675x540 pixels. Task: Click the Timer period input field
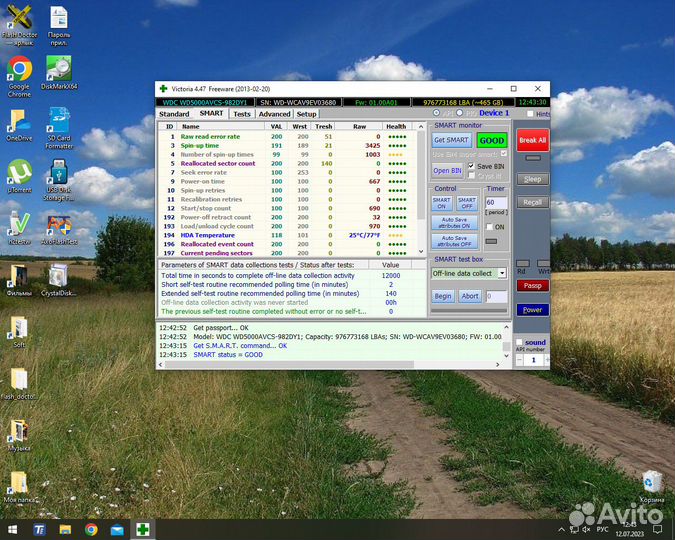tap(496, 202)
